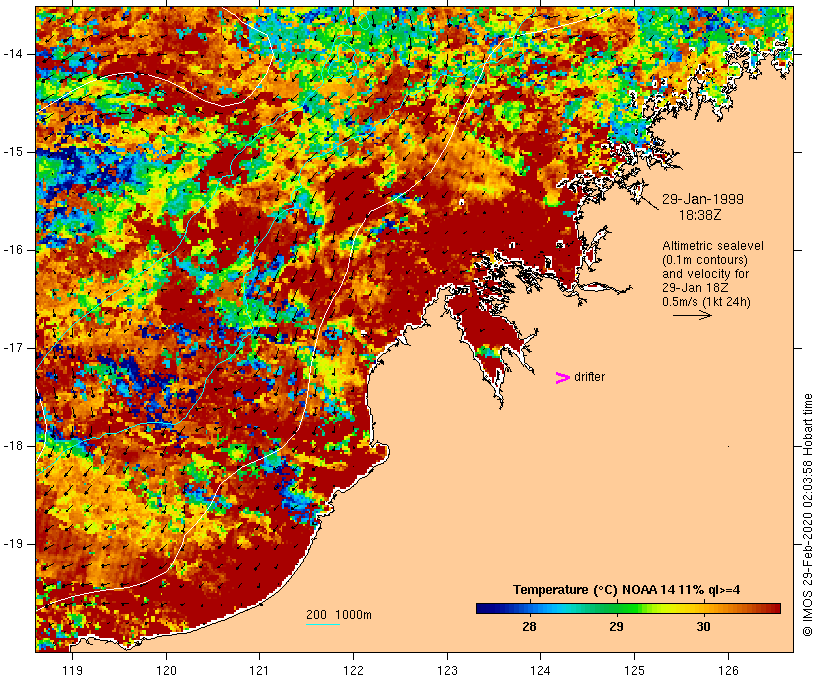The width and height of the screenshot is (820, 680).
Task: Click the IMOS copyright timestamp text
Action: (808, 515)
